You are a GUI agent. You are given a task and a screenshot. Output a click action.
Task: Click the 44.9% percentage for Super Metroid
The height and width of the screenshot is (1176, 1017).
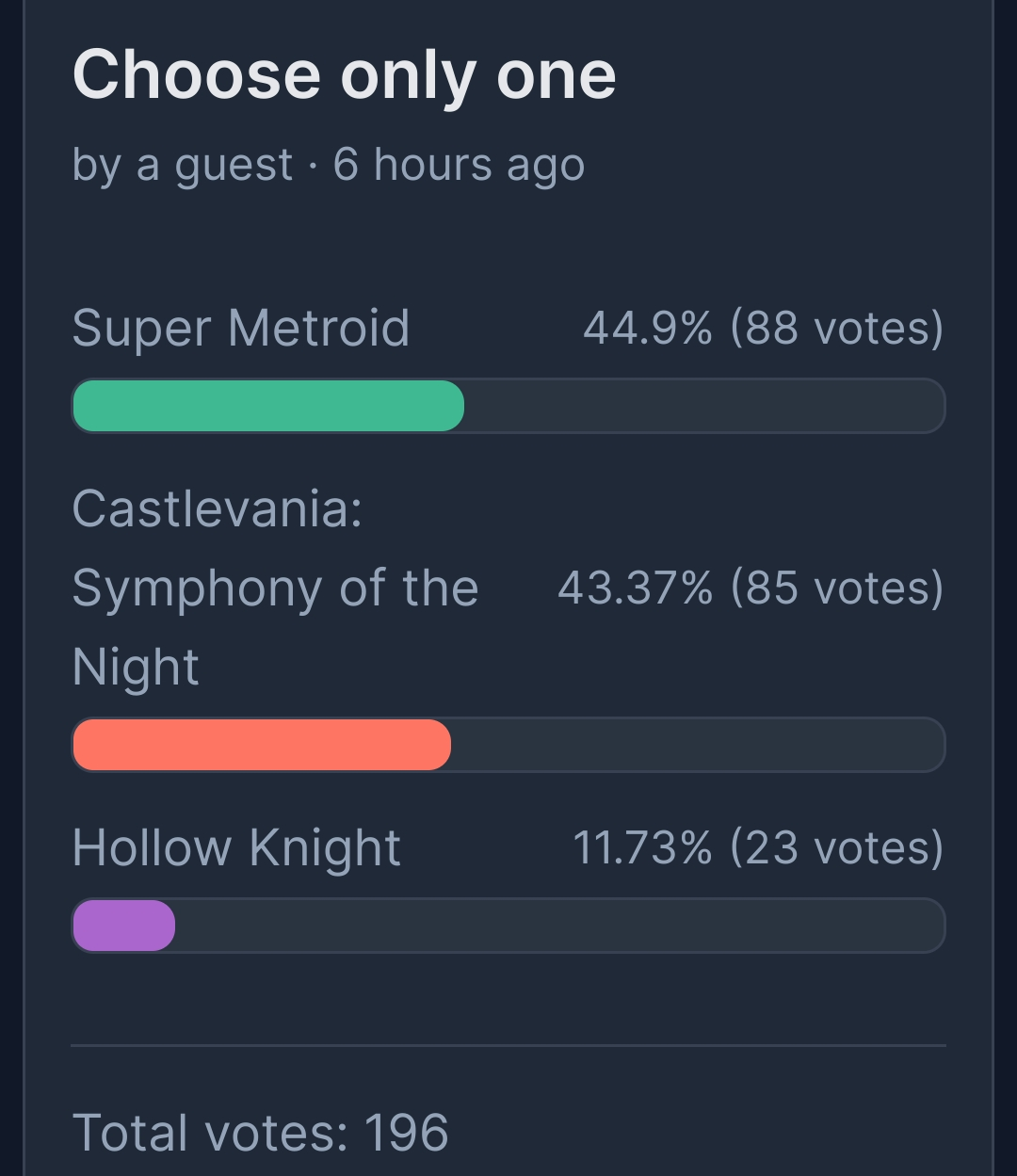pos(648,329)
